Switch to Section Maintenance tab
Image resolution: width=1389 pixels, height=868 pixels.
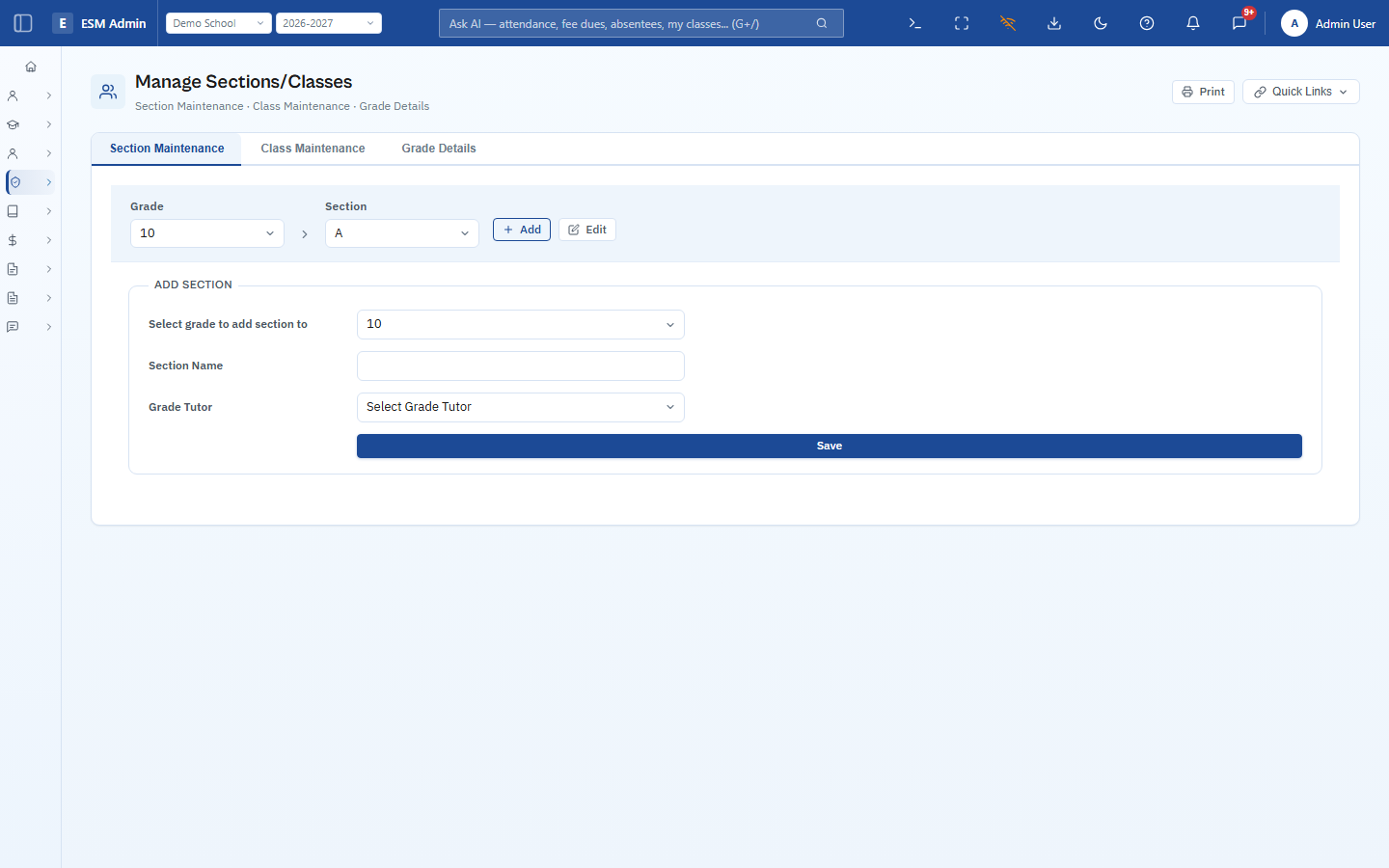[x=167, y=149]
